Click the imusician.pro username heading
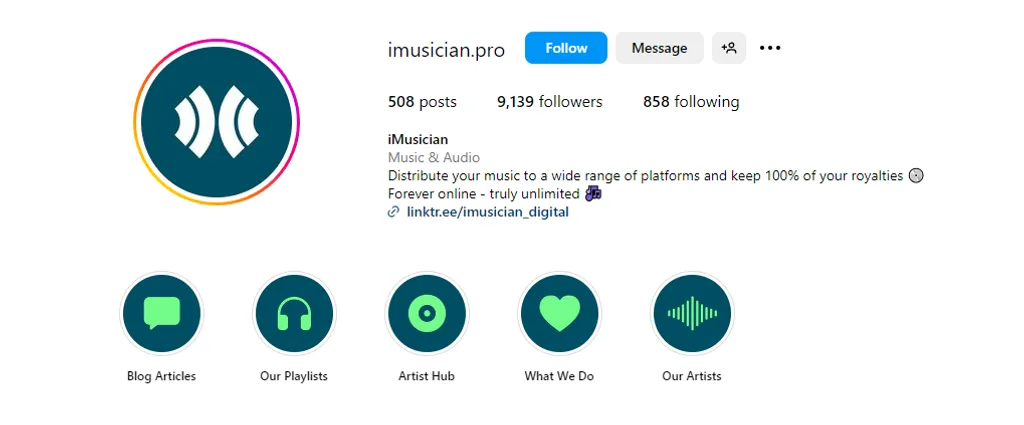This screenshot has height=425, width=1024. point(446,49)
